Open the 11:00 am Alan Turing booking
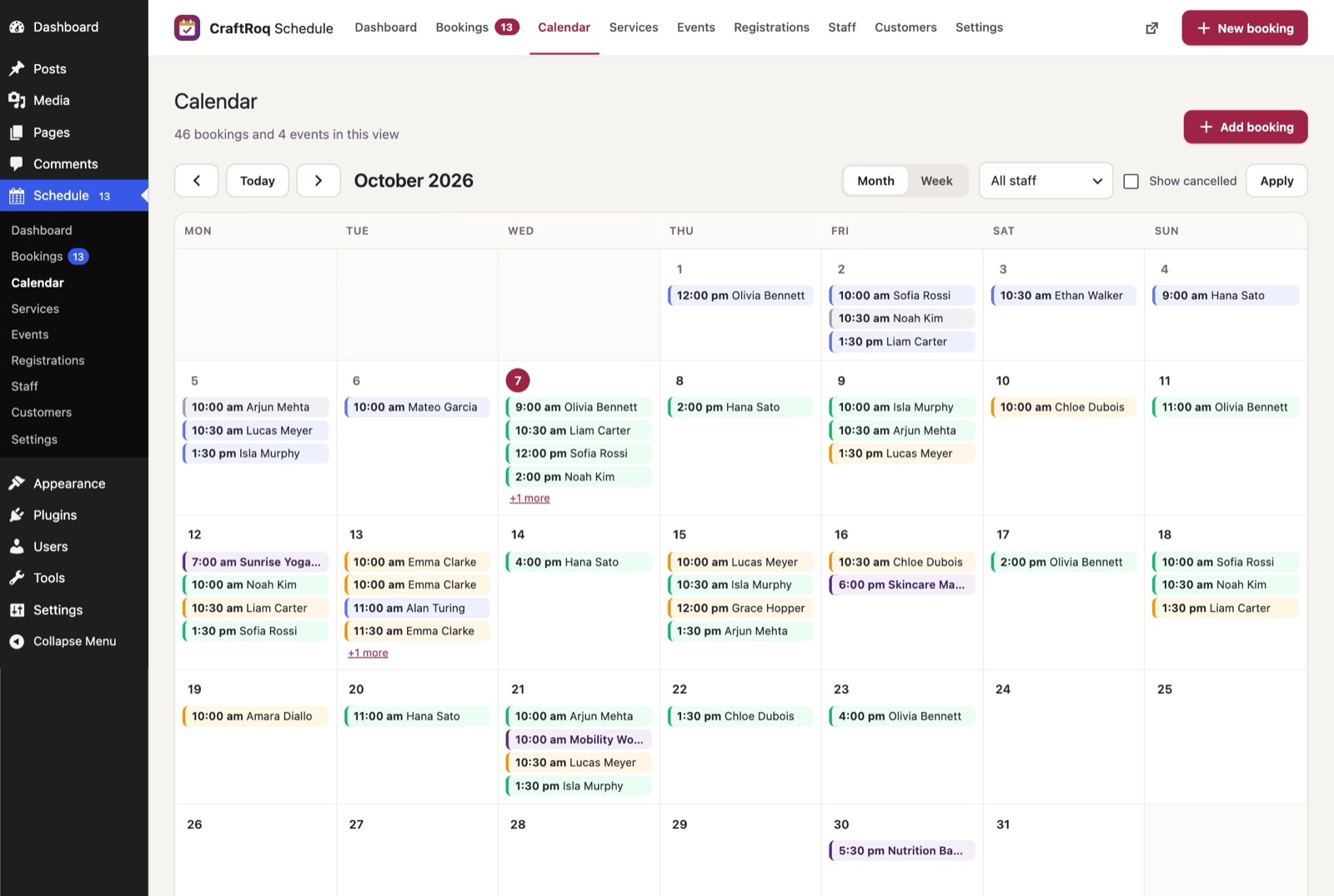The width and height of the screenshot is (1334, 896). tap(417, 608)
